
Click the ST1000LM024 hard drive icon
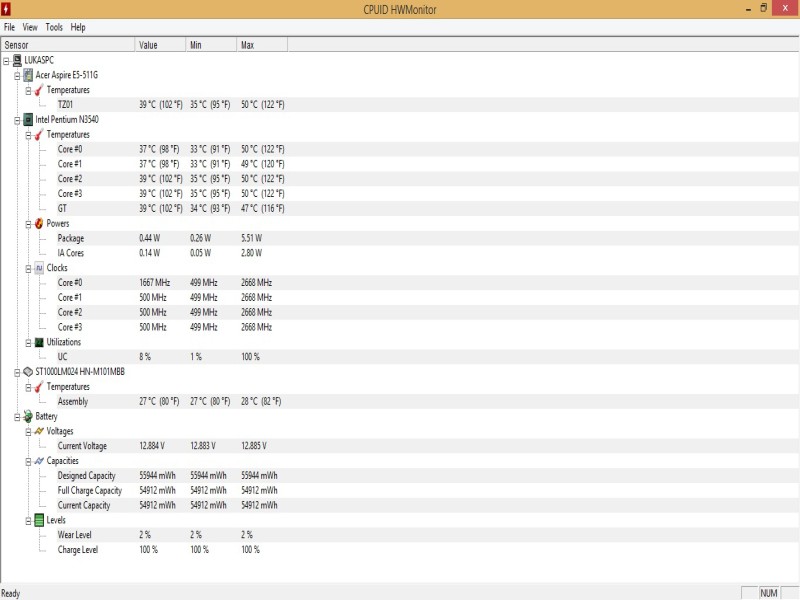pos(28,372)
